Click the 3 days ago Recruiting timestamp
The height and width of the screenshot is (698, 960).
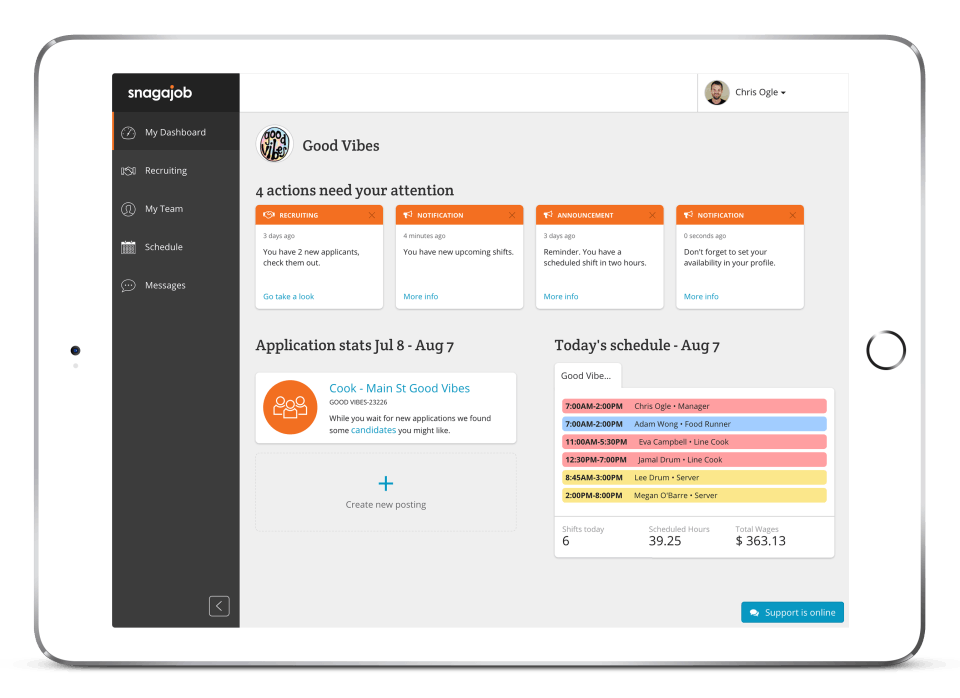click(x=279, y=236)
